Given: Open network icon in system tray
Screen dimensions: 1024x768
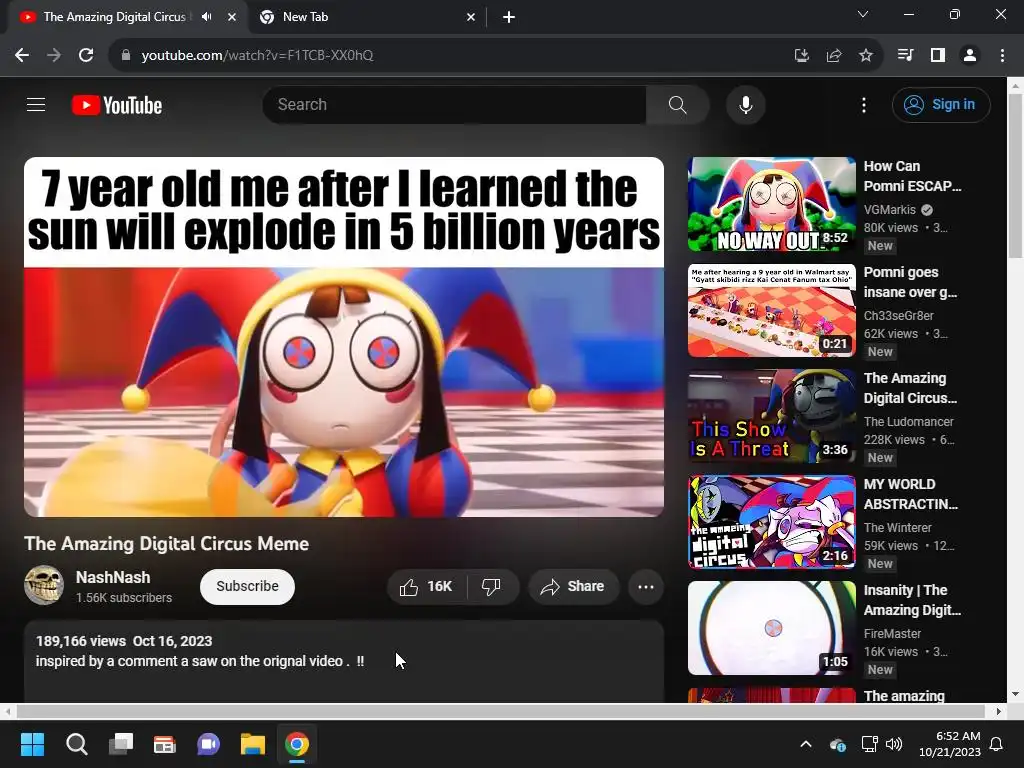Looking at the screenshot, I should click(x=869, y=744).
